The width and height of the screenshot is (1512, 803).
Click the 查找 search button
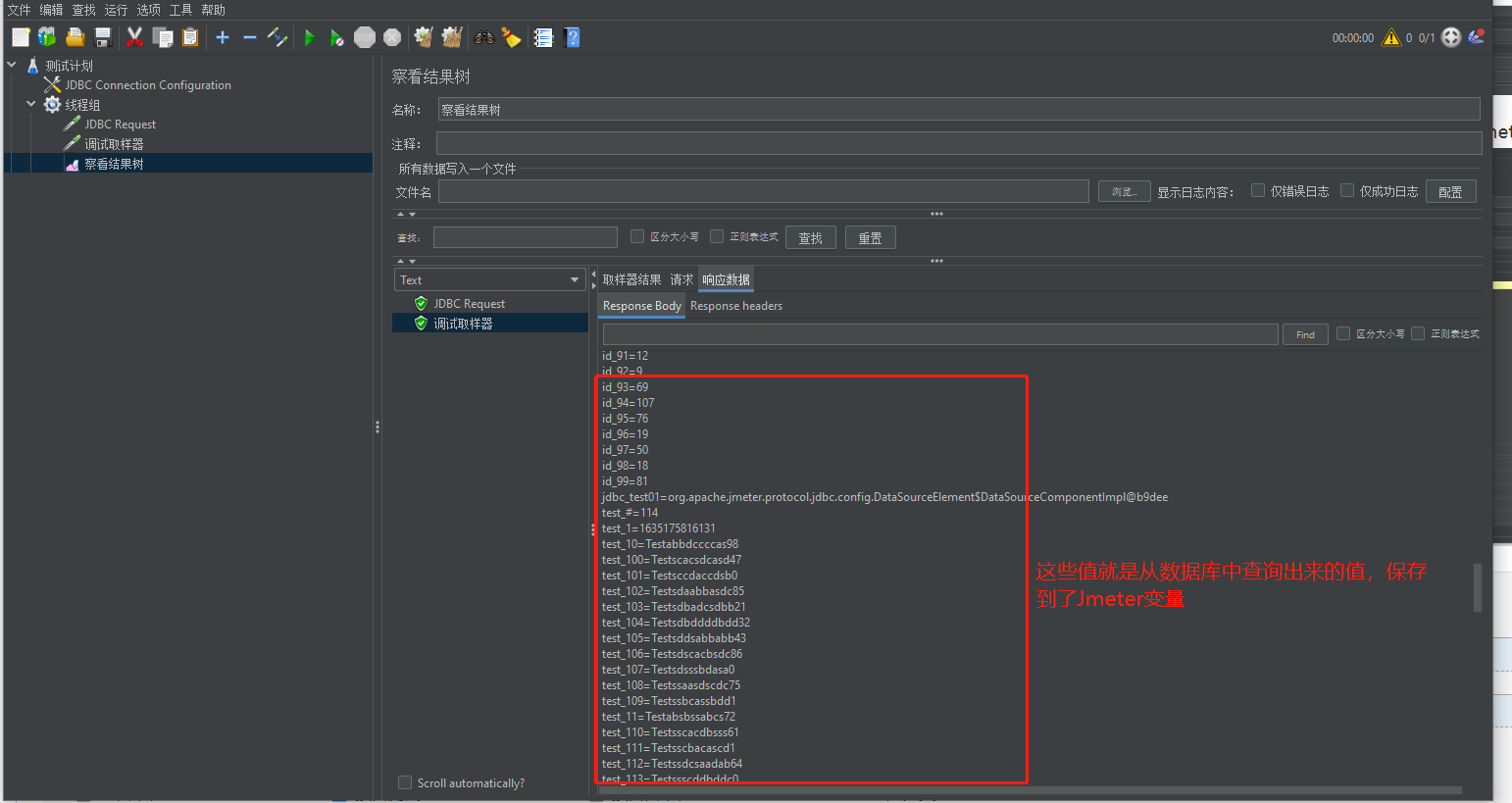810,237
